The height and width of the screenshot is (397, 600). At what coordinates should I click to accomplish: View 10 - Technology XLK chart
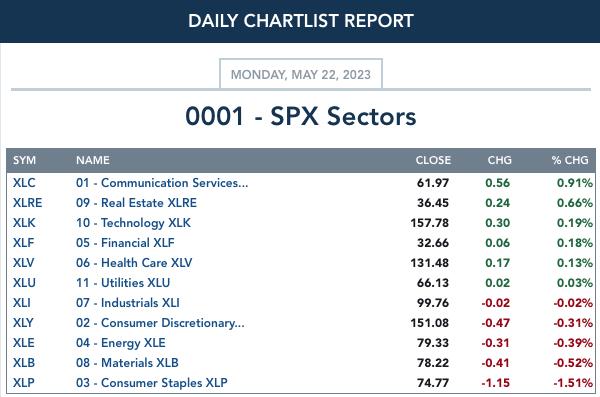[133, 223]
